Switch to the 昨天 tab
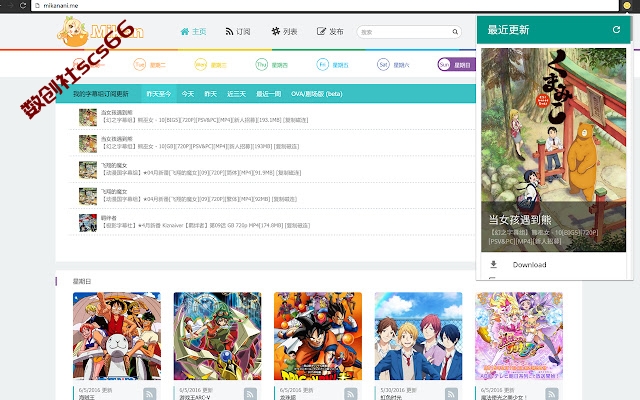Screen dimensions: 640x400 click(x=211, y=94)
